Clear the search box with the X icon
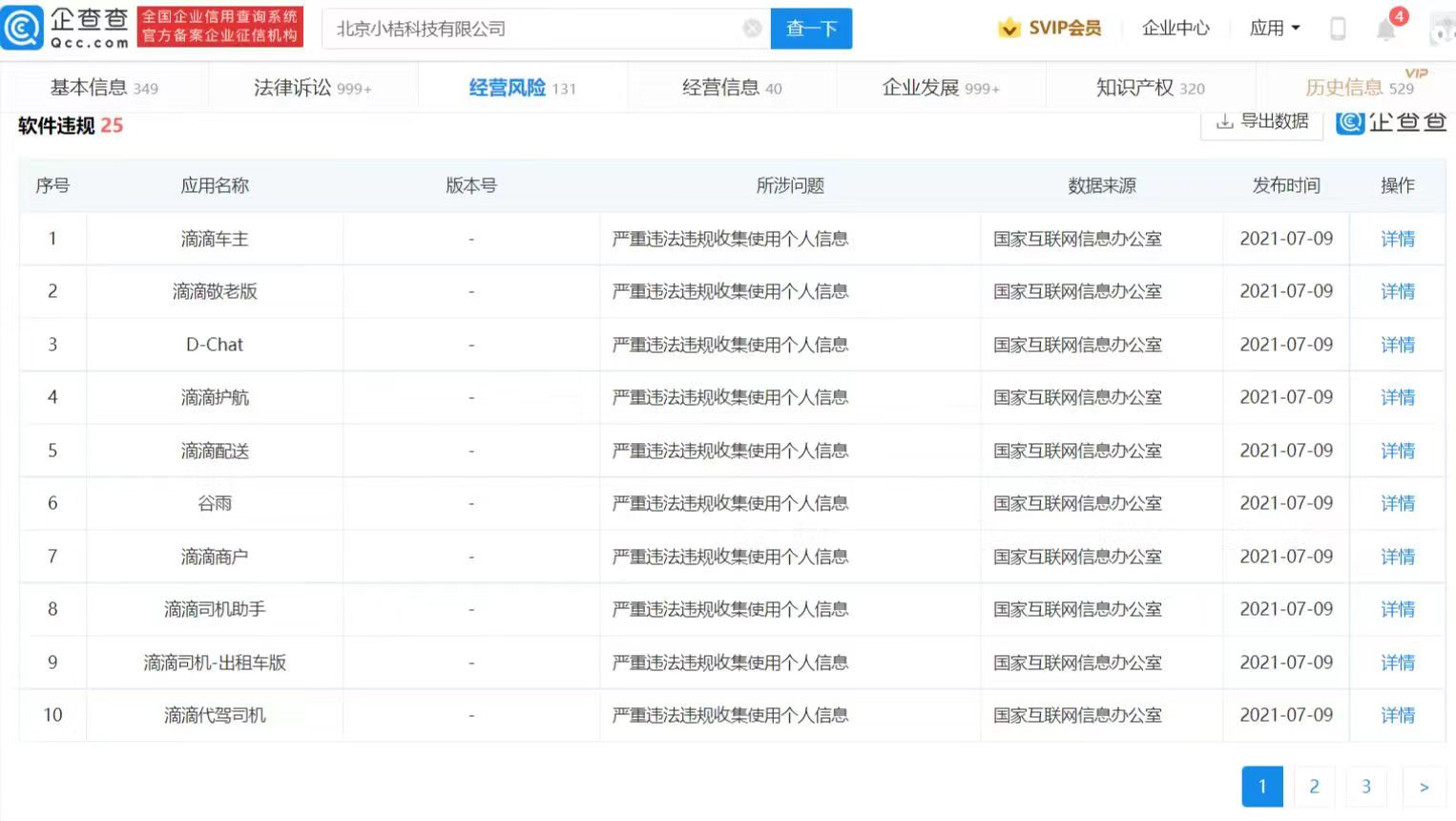The image size is (1456, 821). [x=752, y=29]
